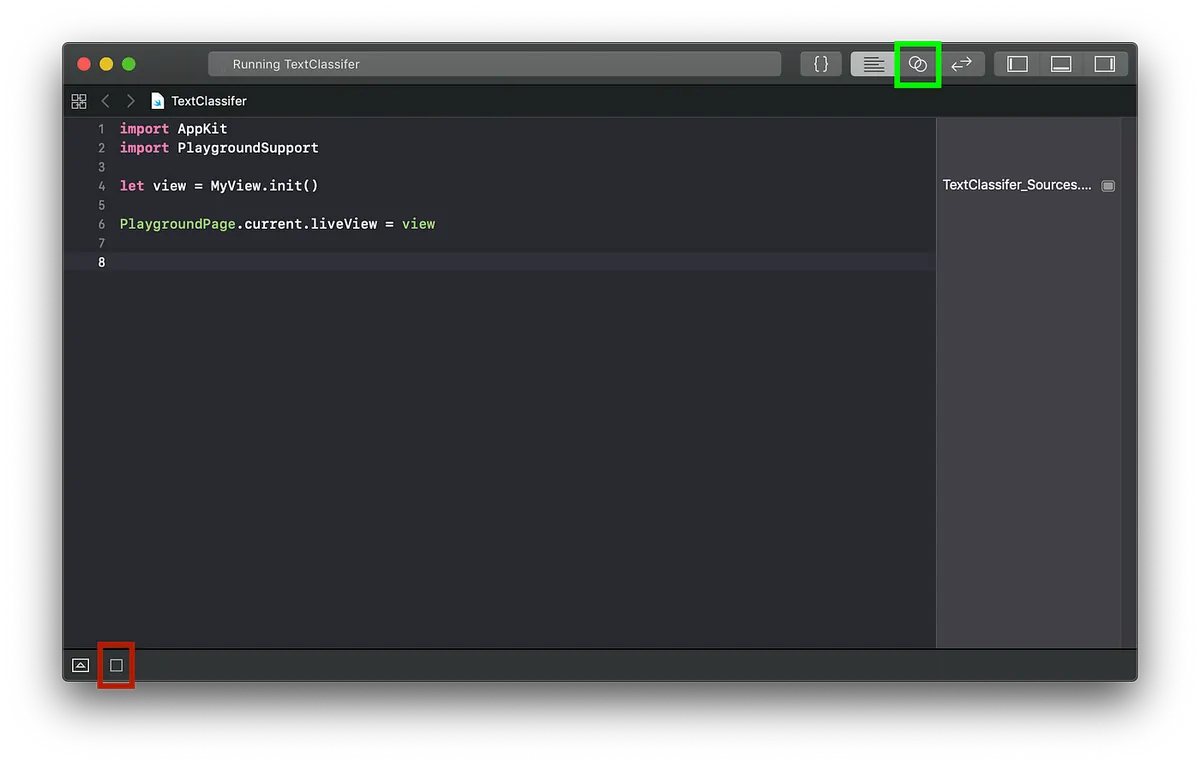Screen dimensions: 1200x764
Task: Select the side-by-side editor mode
Action: pos(962,63)
